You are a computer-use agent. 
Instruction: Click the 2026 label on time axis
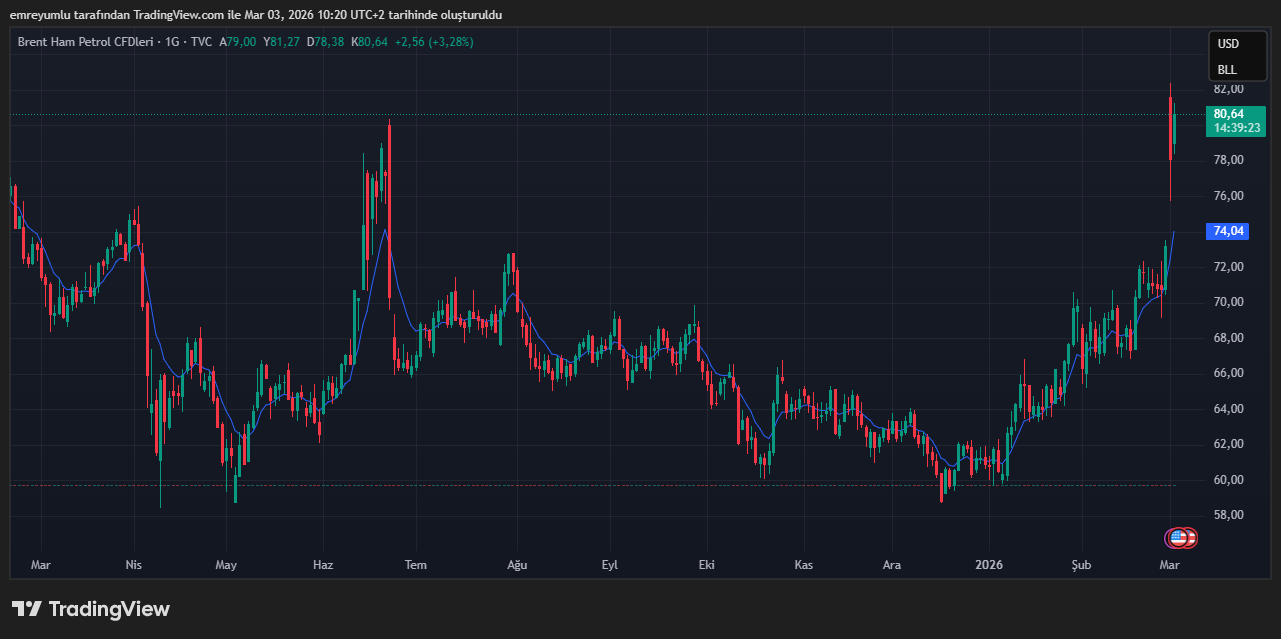[990, 565]
